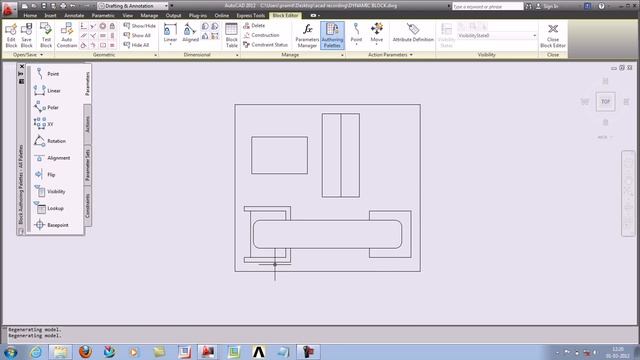Image resolution: width=640 pixels, height=360 pixels.
Task: Select the Rotation parameter in palette
Action: (x=50, y=141)
